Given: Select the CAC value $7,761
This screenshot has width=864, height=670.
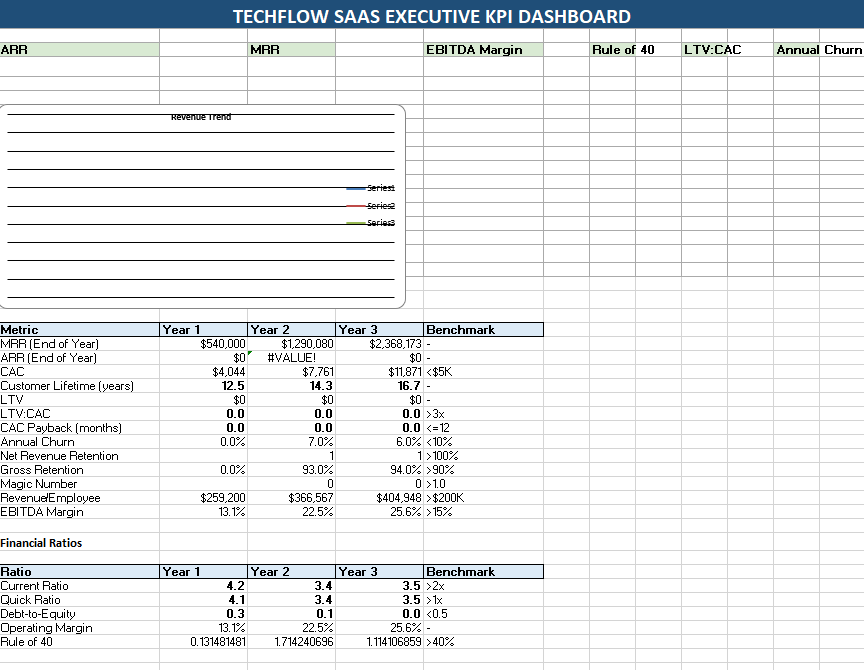Looking at the screenshot, I should click(291, 372).
